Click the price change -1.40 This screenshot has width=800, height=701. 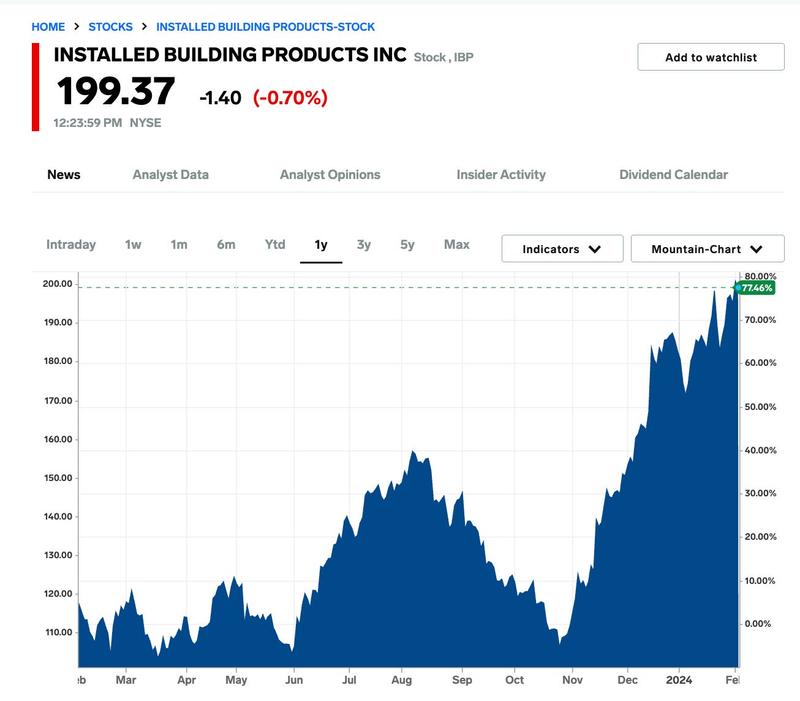[220, 97]
